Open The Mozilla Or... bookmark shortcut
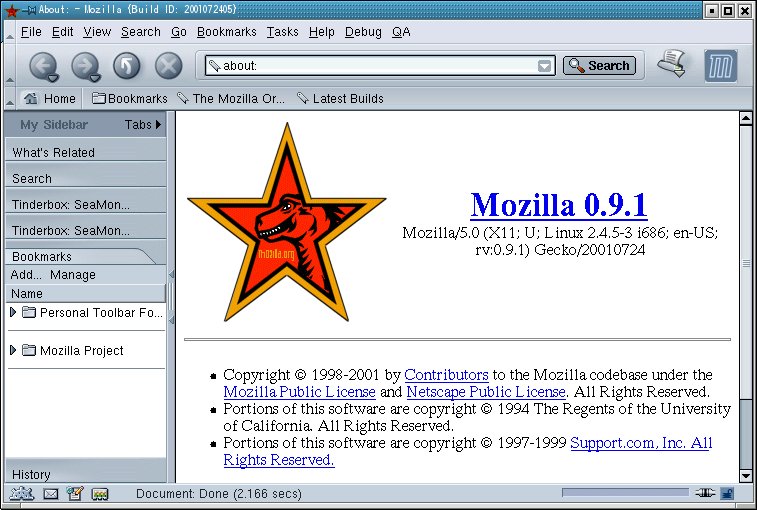 (231, 99)
